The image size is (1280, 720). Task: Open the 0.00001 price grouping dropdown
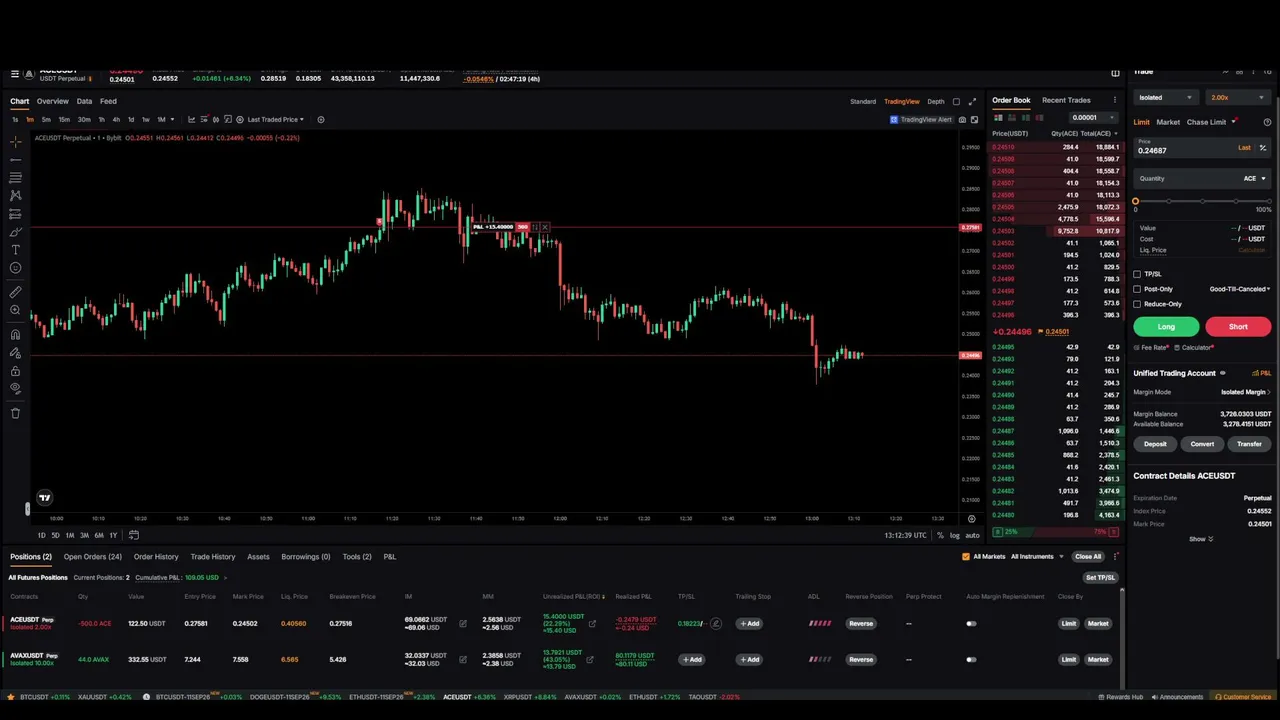pos(1092,118)
